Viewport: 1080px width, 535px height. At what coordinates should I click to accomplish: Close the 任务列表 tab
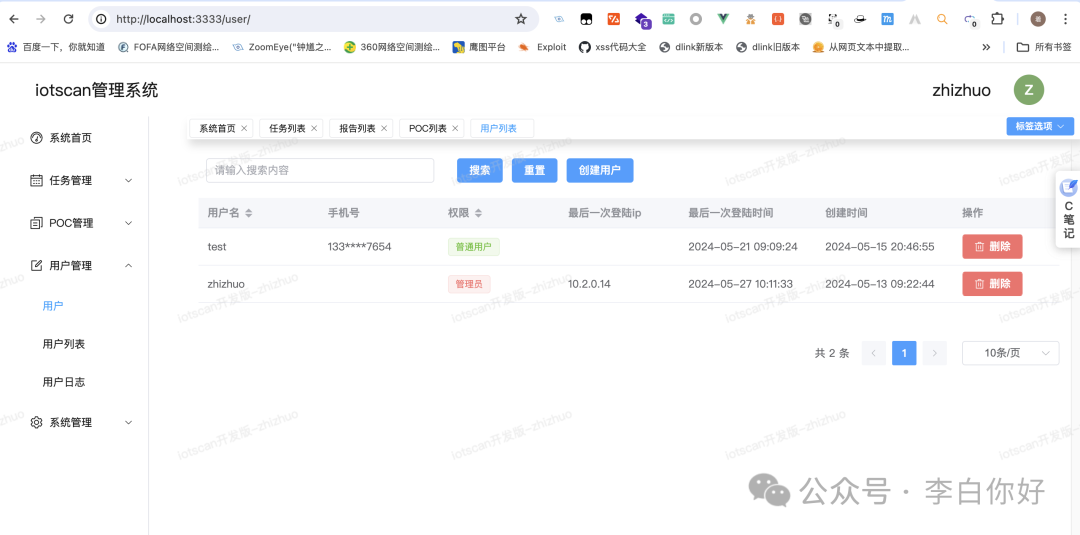[x=314, y=128]
